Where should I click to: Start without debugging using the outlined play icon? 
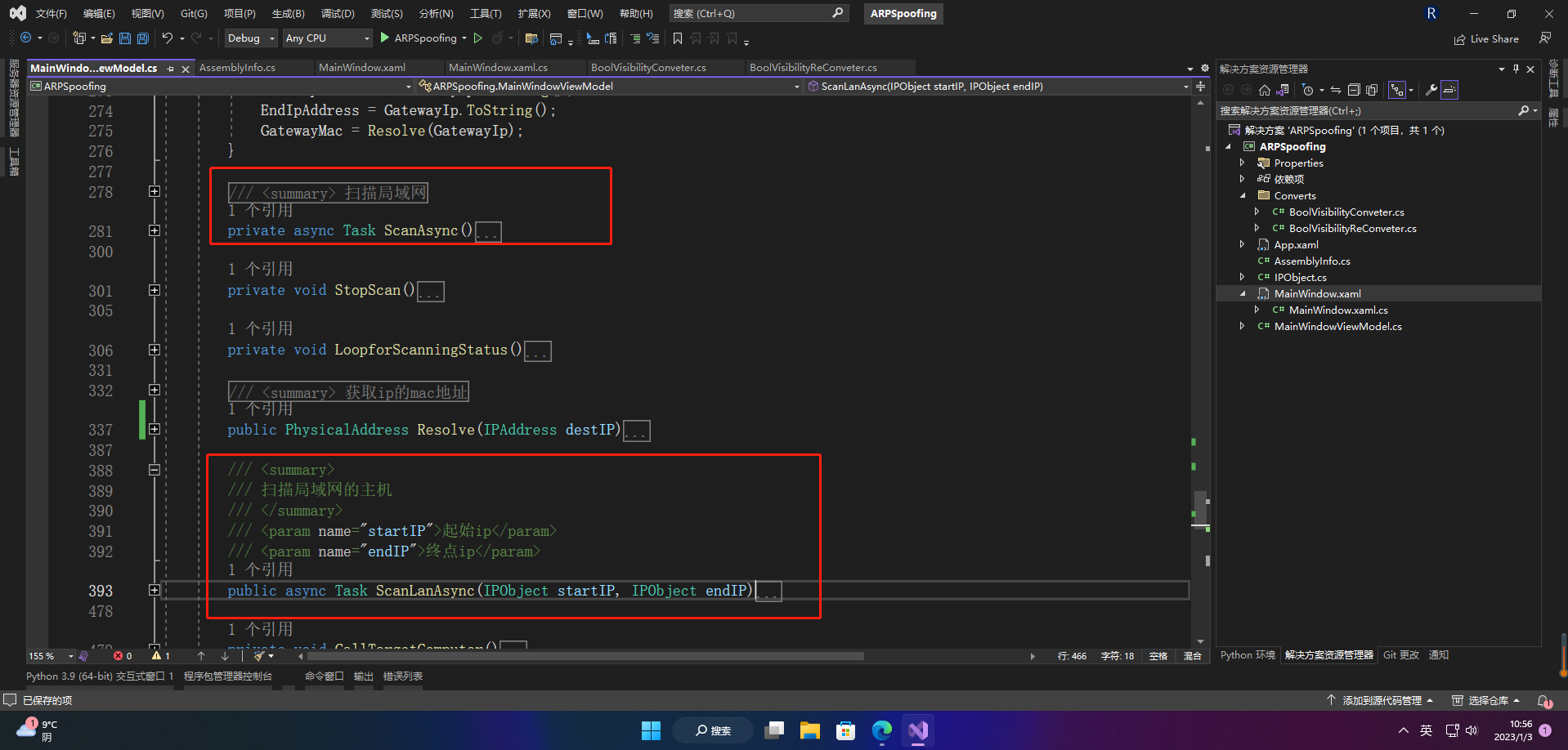478,38
